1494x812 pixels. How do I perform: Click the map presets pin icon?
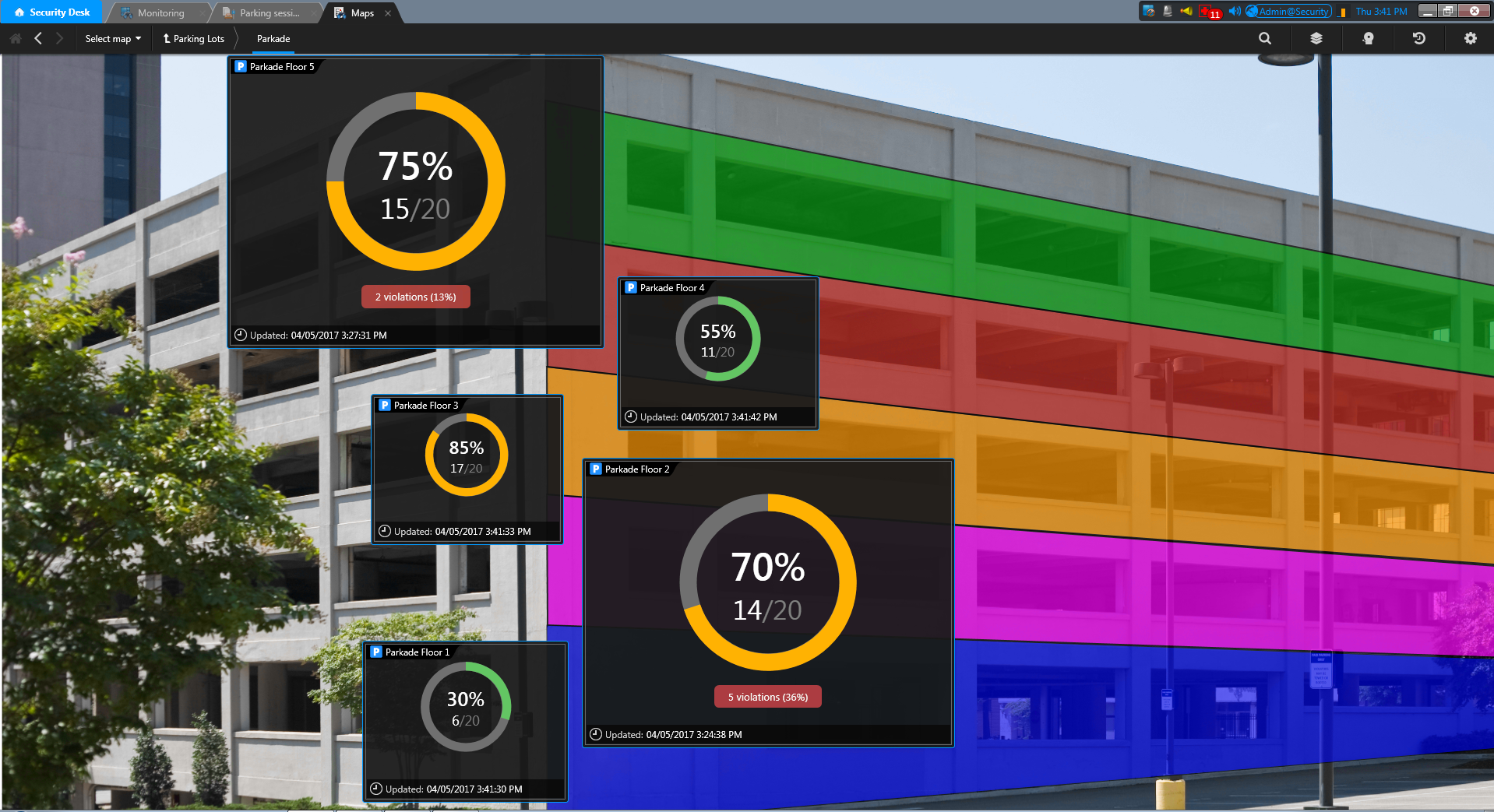pyautogui.click(x=1368, y=38)
